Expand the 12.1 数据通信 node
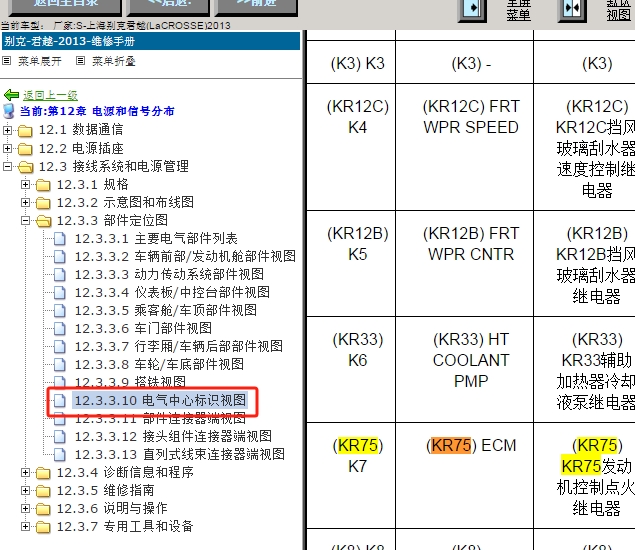Viewport: 635px width, 550px height. pyautogui.click(x=7, y=130)
